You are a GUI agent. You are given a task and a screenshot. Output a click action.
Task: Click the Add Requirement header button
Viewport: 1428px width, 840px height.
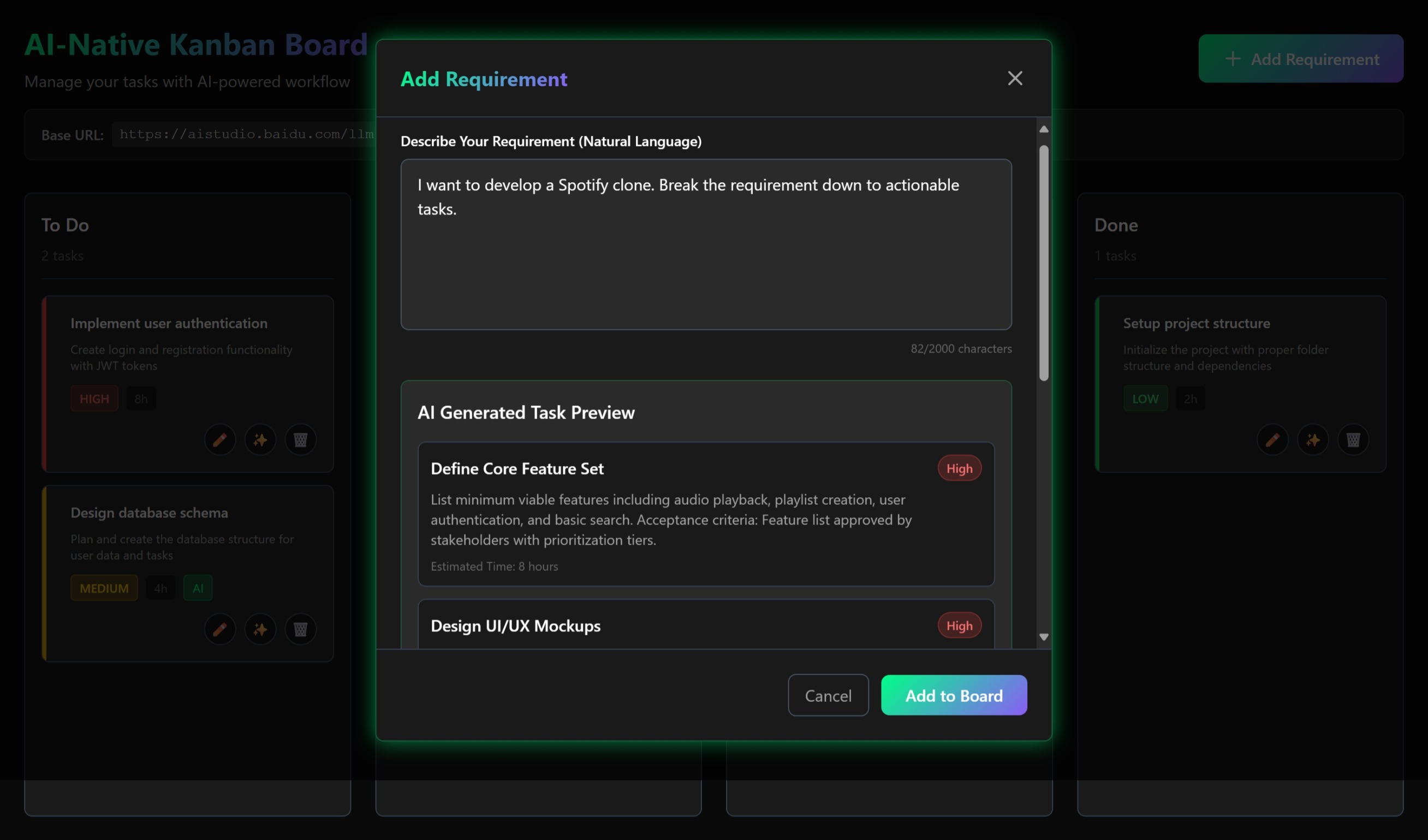(1300, 58)
